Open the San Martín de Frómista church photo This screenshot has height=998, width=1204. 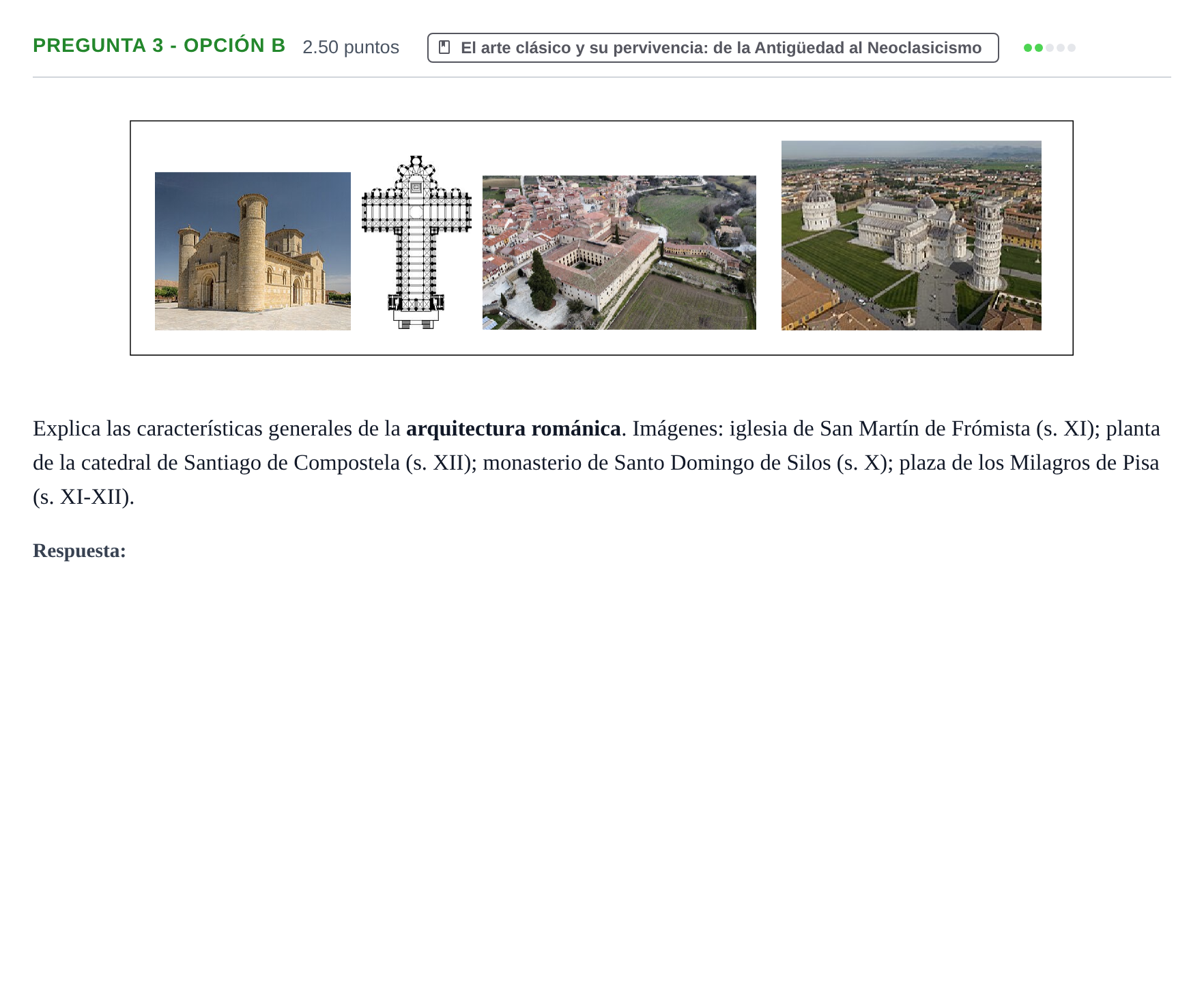coord(253,251)
